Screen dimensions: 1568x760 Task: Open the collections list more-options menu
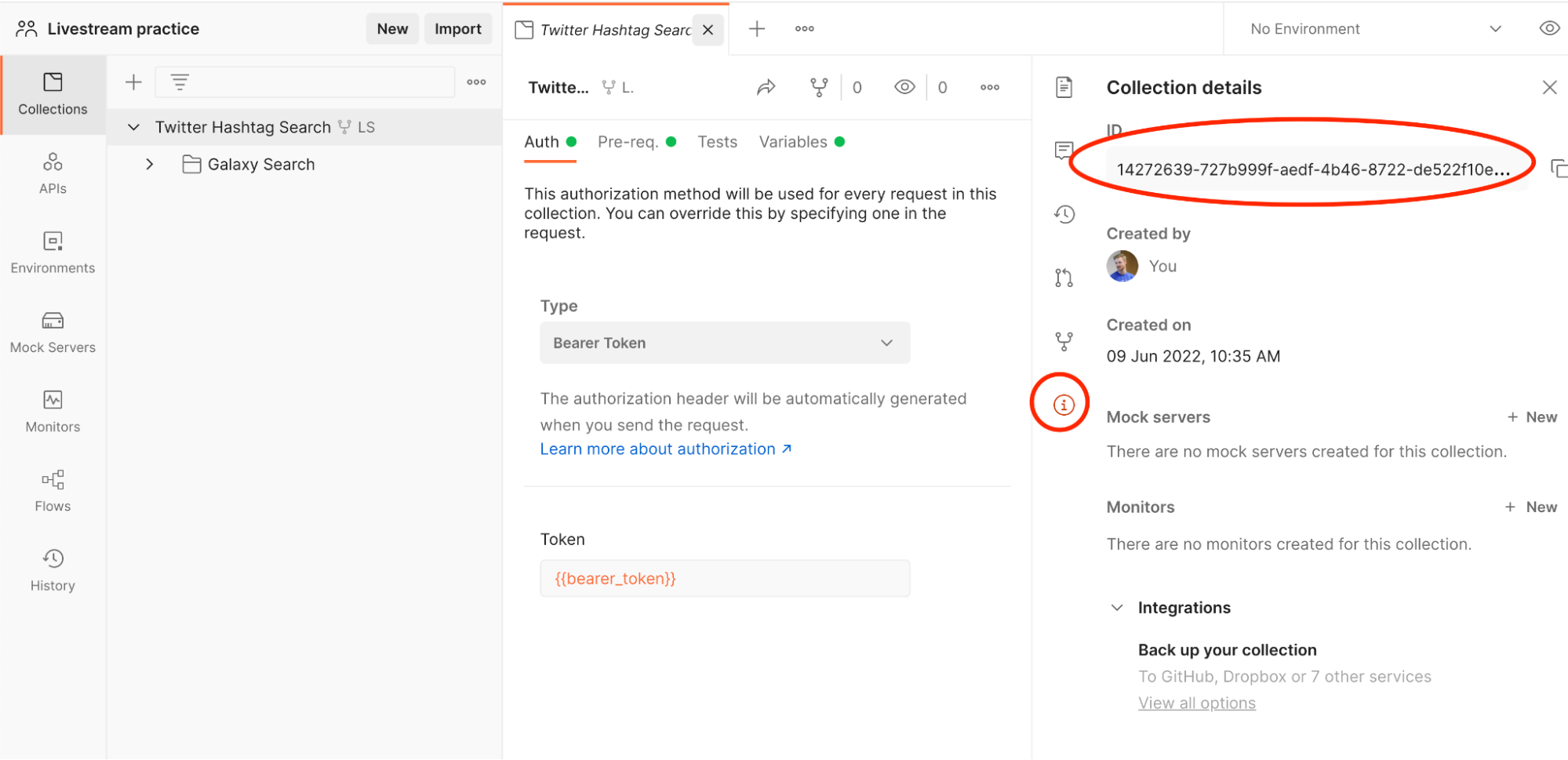476,82
